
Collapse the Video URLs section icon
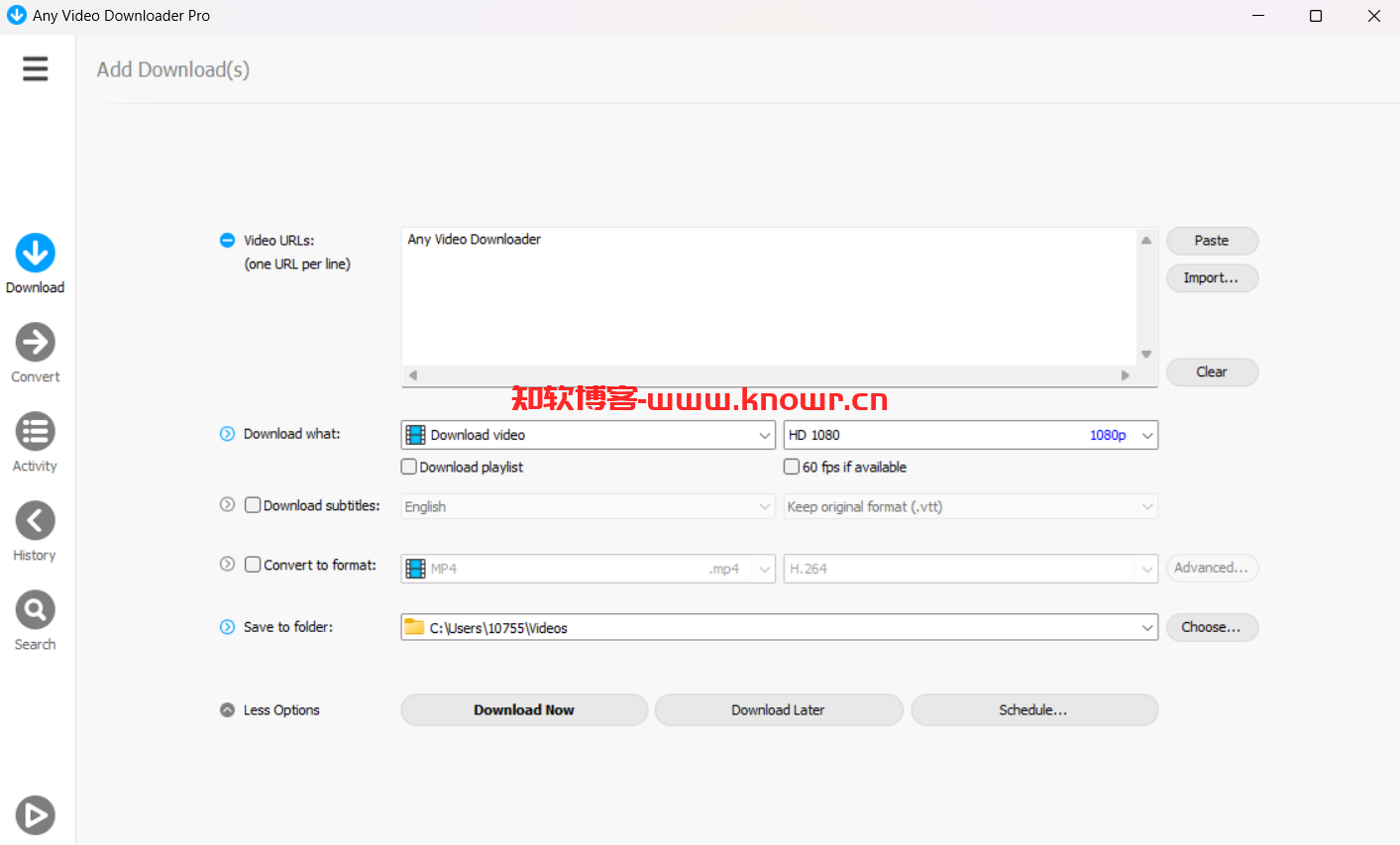[227, 241]
